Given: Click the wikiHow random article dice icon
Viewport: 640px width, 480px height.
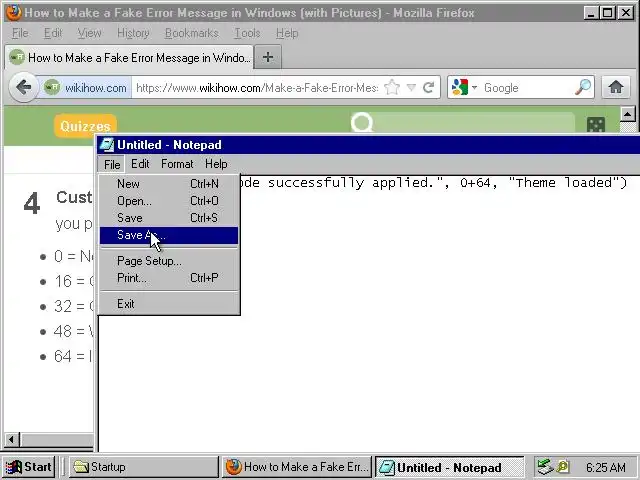Looking at the screenshot, I should (x=596, y=124).
